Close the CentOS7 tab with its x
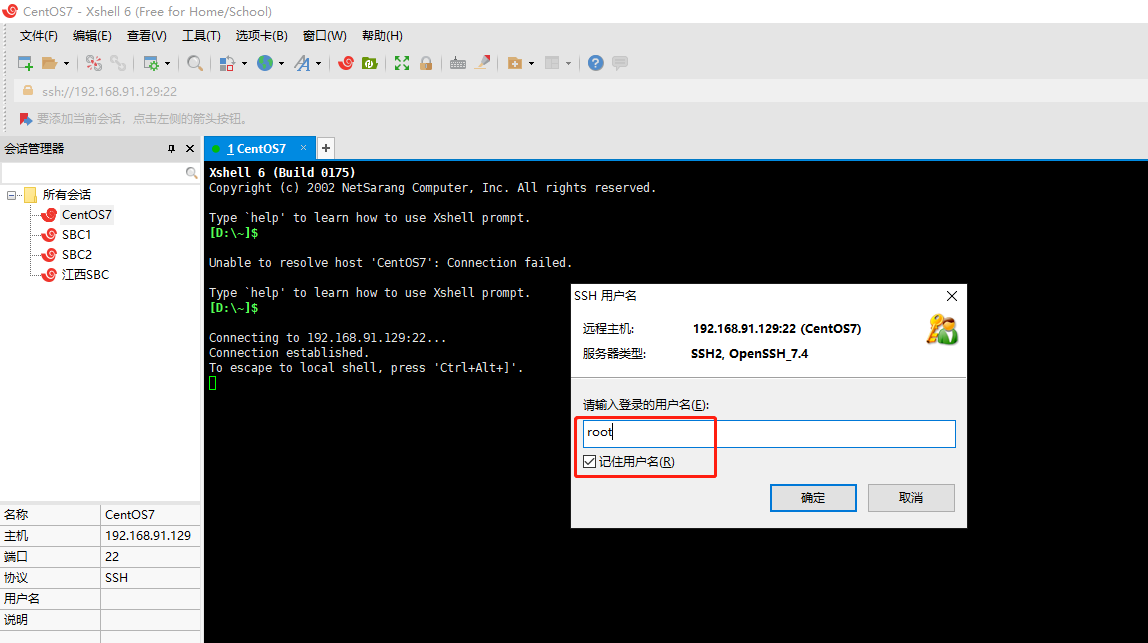This screenshot has height=643, width=1148. (303, 148)
